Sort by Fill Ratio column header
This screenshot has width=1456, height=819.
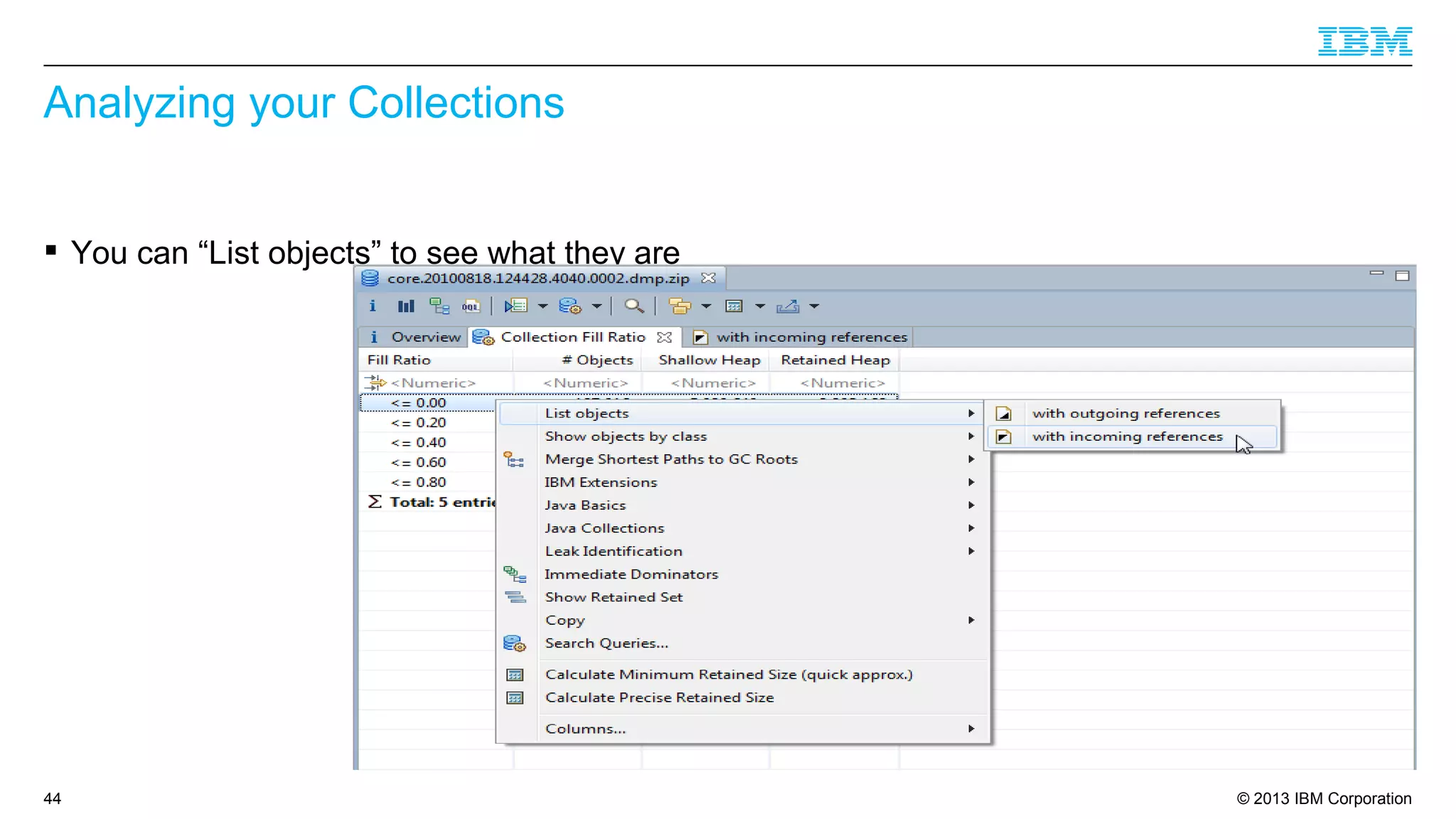(435, 360)
